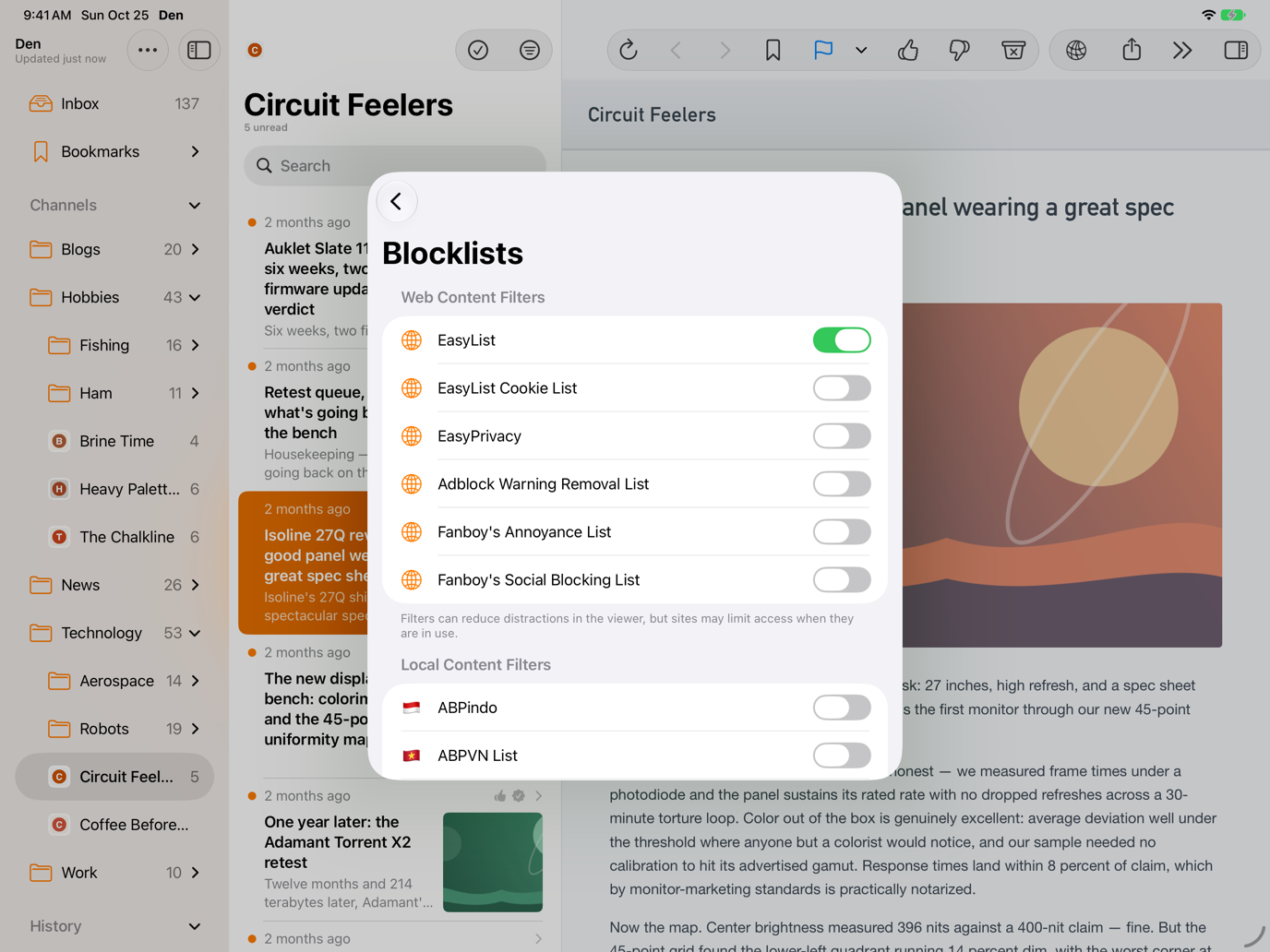1270x952 pixels.
Task: Click Circuit Feelers header in reader pane
Action: point(652,115)
